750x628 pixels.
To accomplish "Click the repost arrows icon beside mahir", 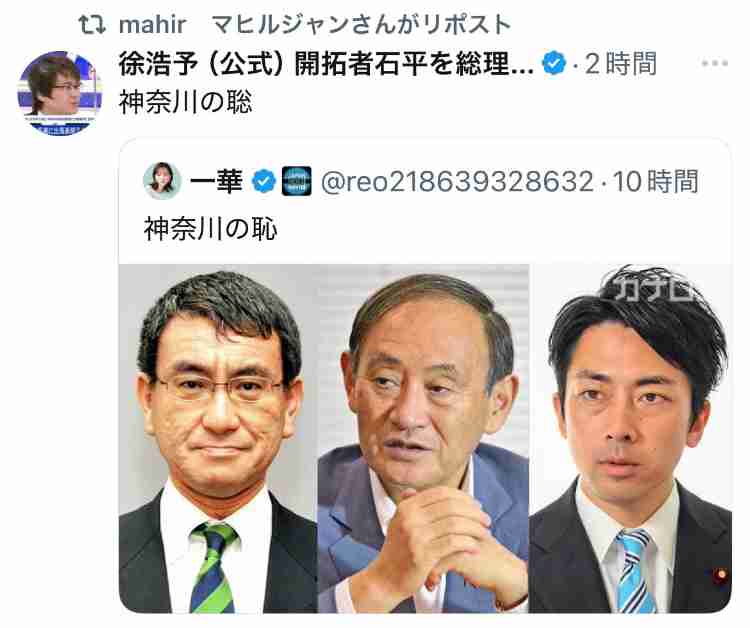I will 92,24.
